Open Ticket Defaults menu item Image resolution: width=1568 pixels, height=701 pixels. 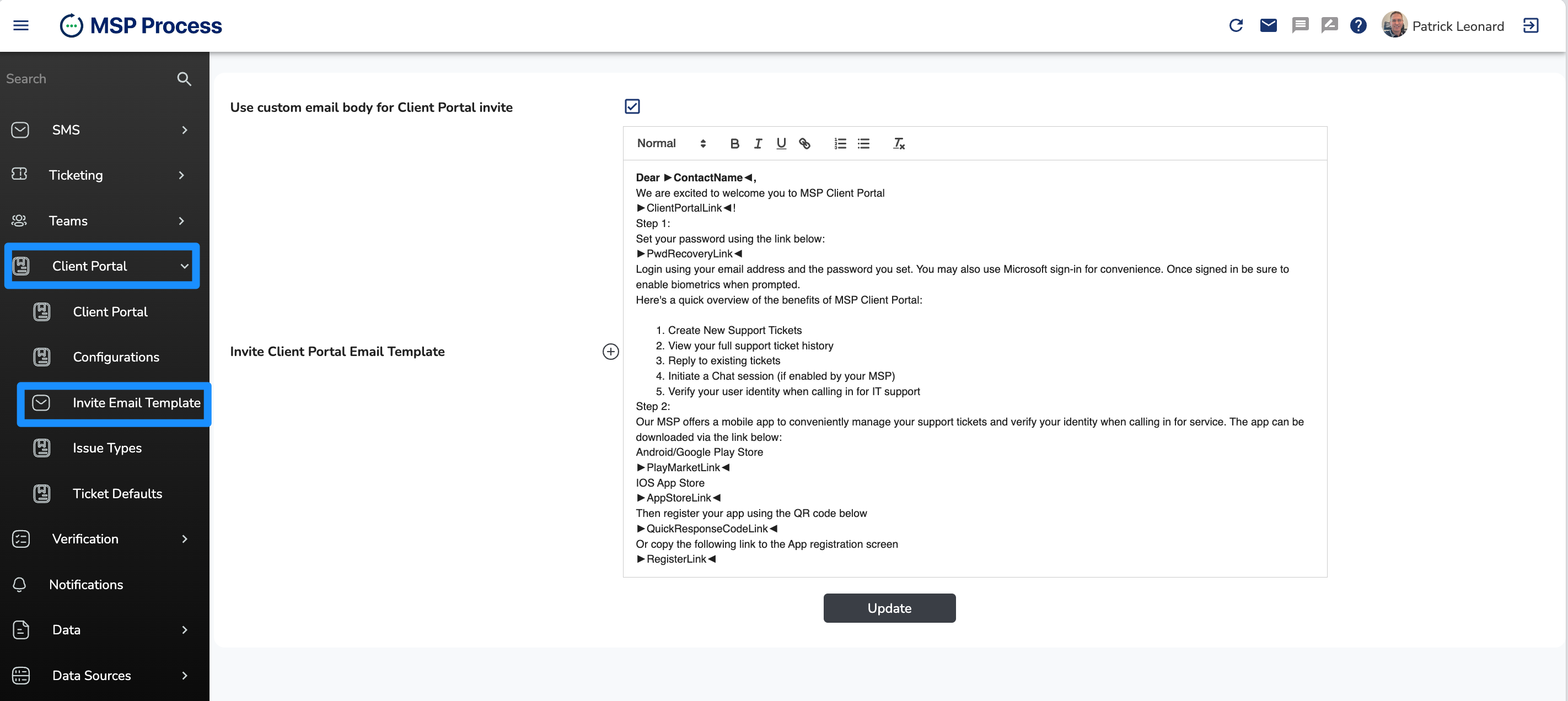tap(117, 493)
